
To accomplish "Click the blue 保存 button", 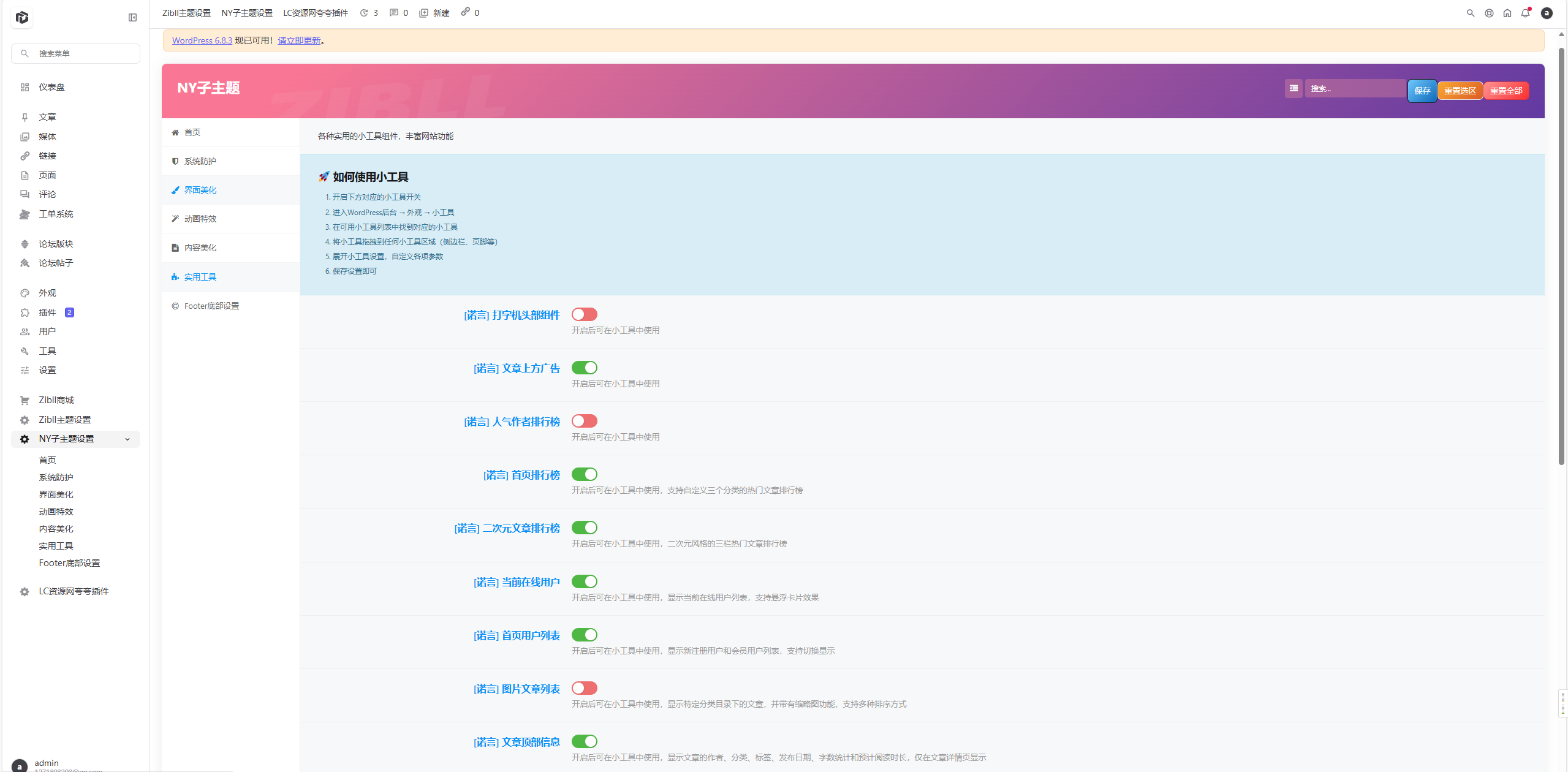I will pyautogui.click(x=1422, y=91).
